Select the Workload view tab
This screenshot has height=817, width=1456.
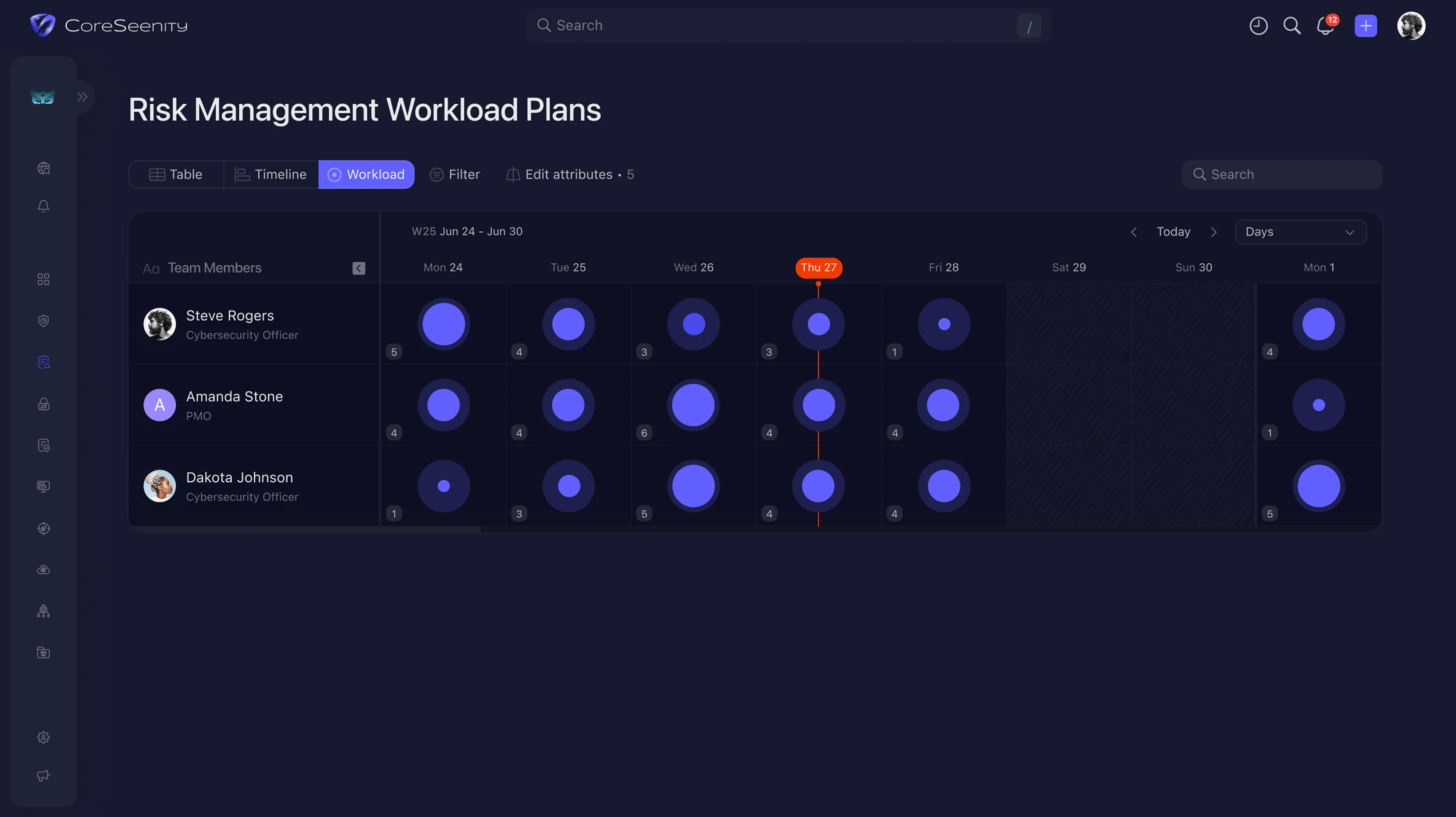pos(366,175)
